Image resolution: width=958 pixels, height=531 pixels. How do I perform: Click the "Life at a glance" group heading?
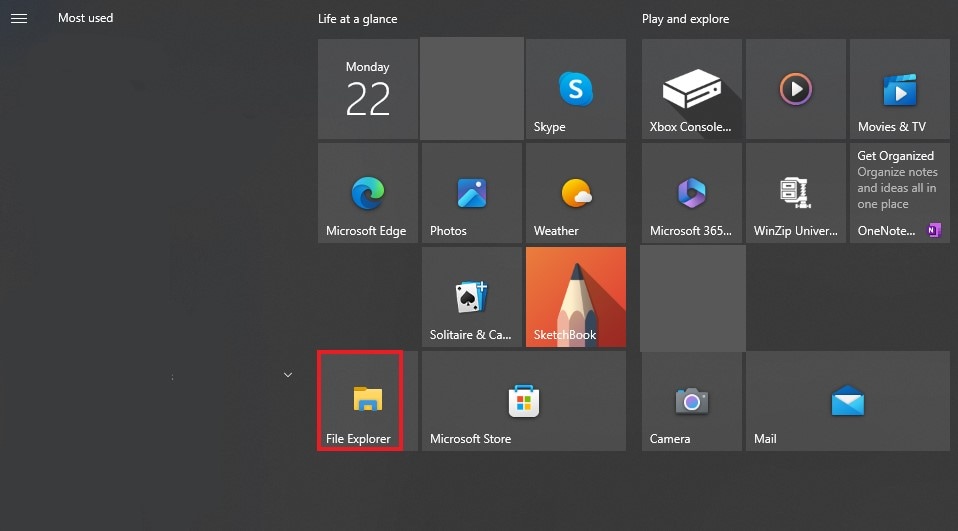pyautogui.click(x=357, y=19)
